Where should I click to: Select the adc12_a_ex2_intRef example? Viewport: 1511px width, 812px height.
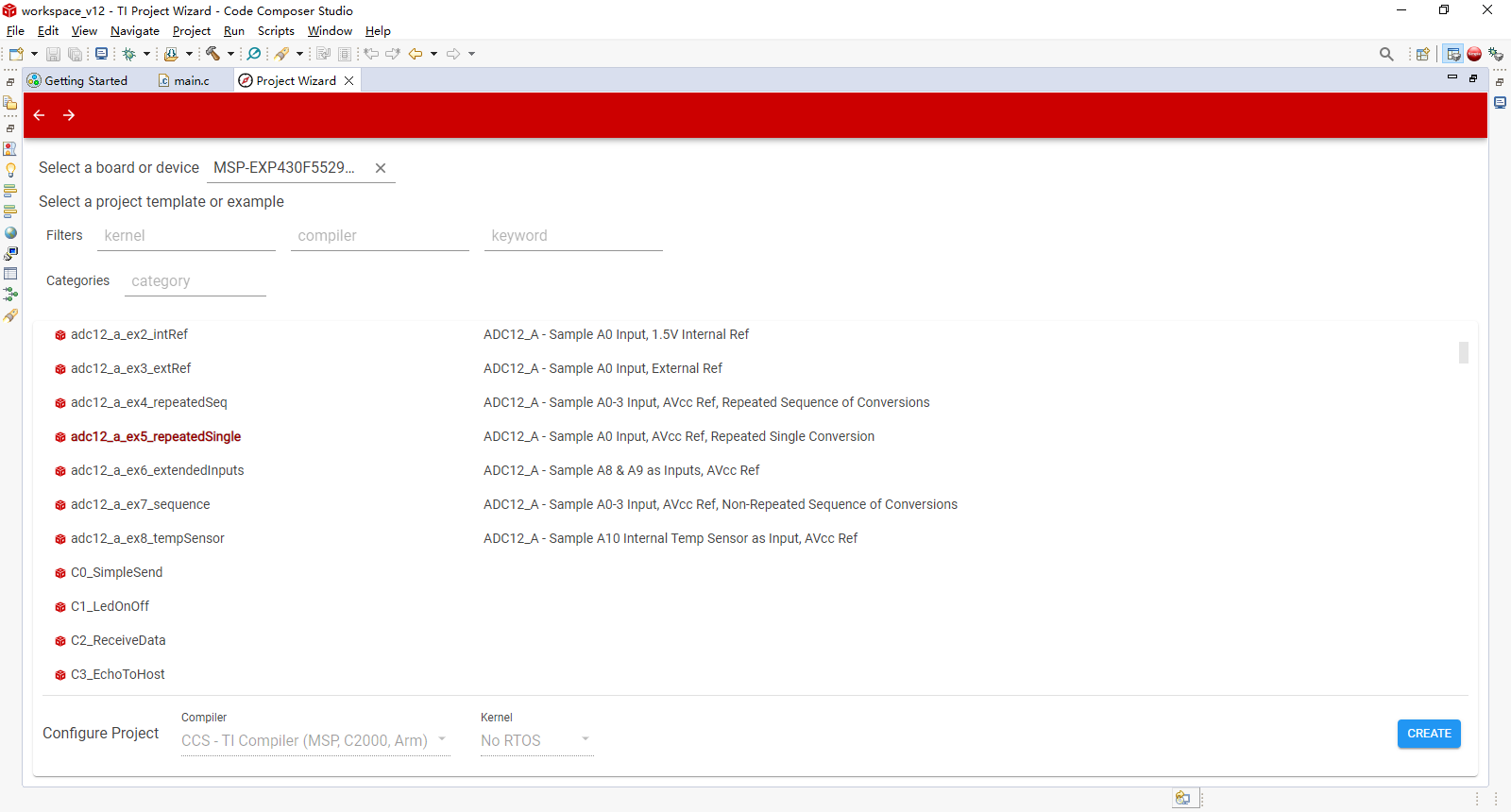point(129,334)
